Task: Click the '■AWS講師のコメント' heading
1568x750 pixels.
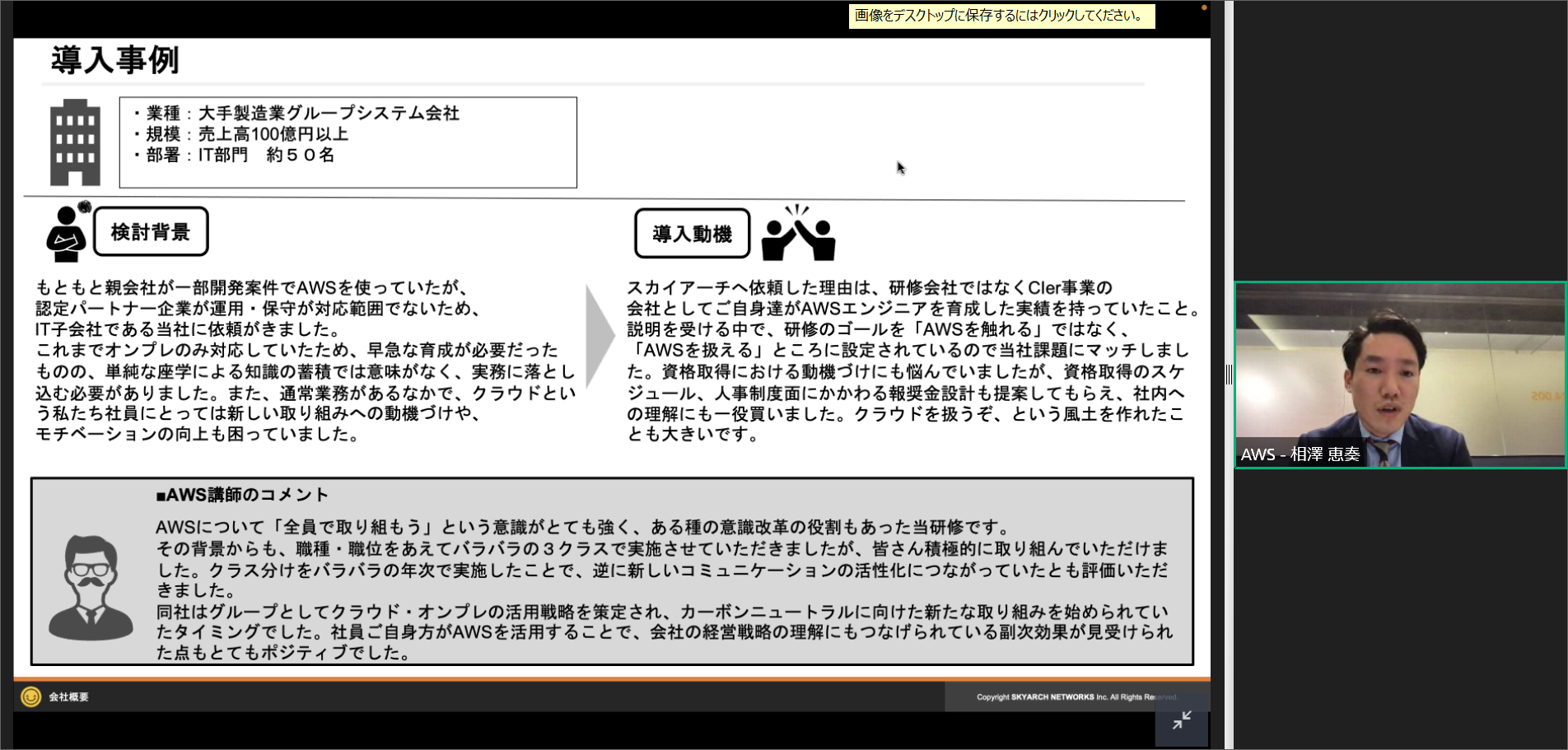Action: (x=243, y=495)
